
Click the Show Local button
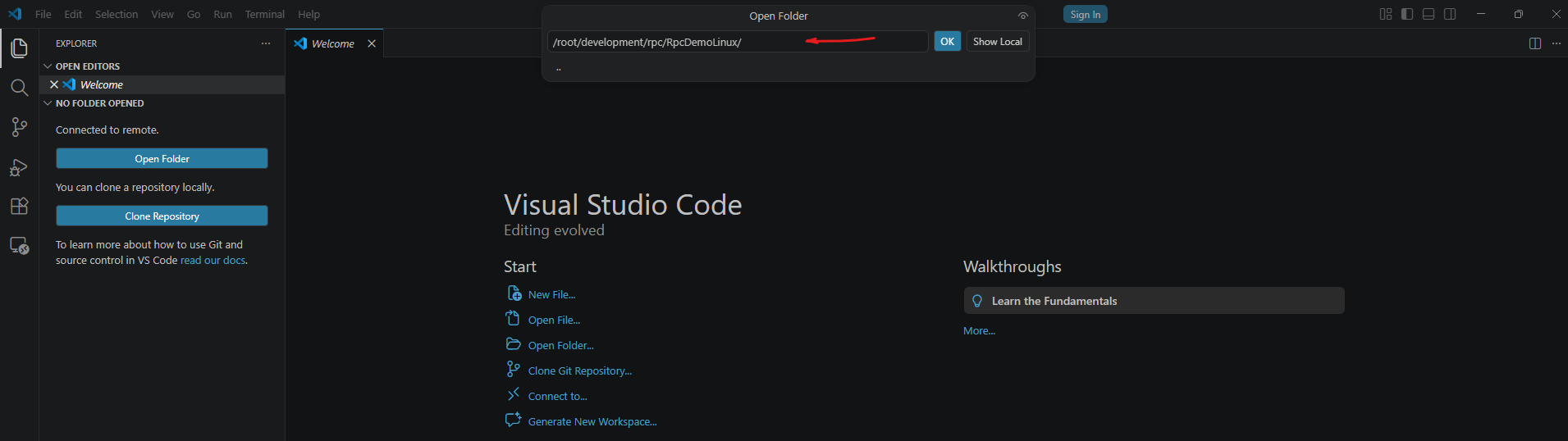click(998, 41)
